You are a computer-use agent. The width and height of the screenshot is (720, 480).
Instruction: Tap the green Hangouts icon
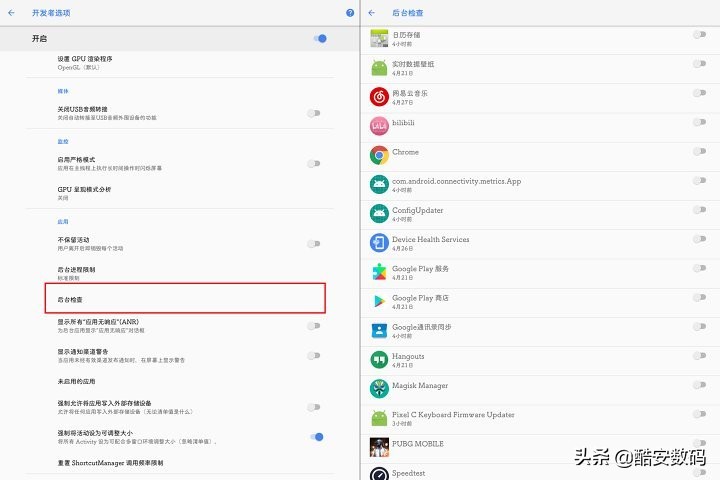379,360
